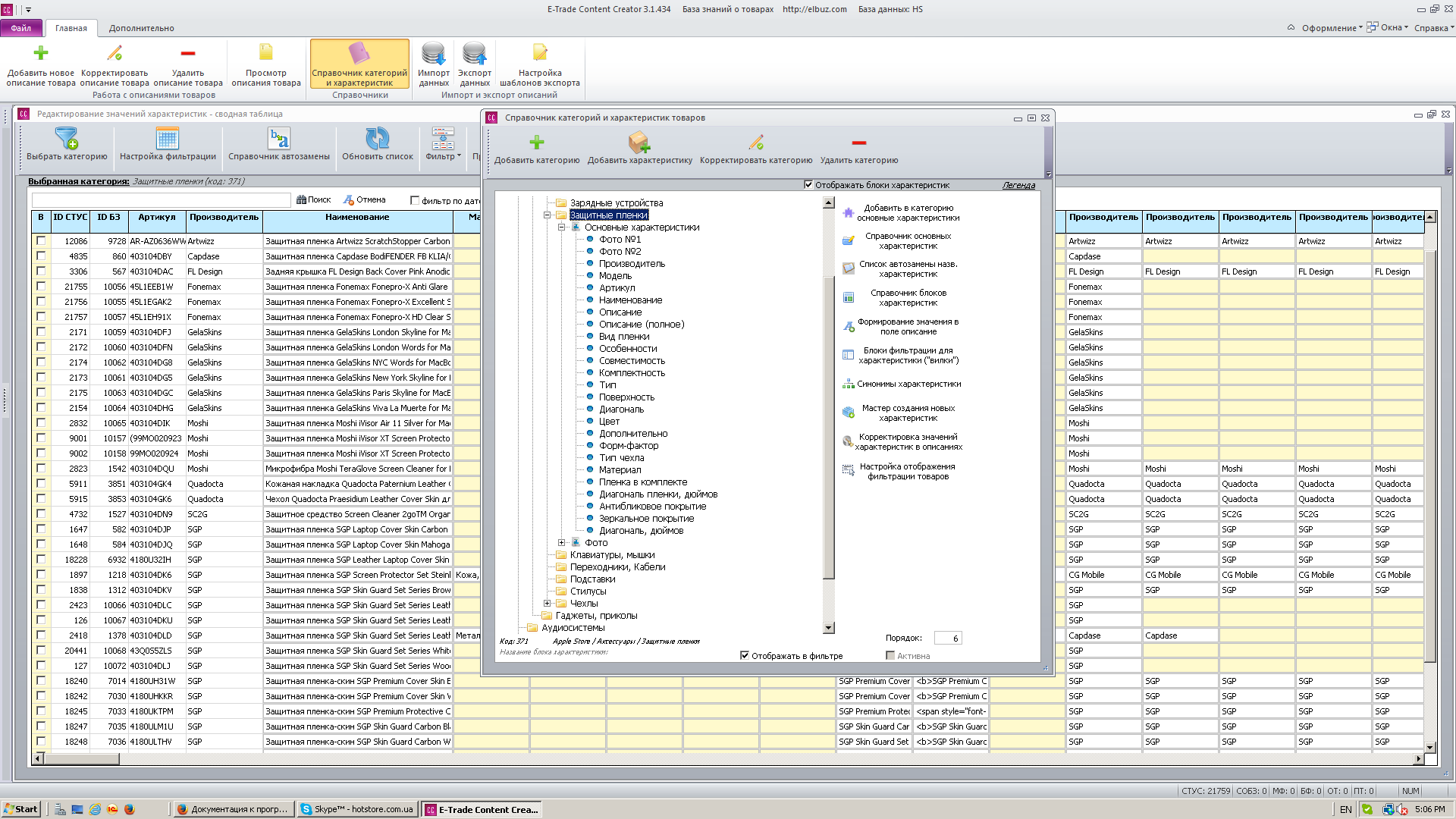Screen dimensions: 1456x819
Task: Click Обновить список refresh icon
Action: (x=378, y=138)
